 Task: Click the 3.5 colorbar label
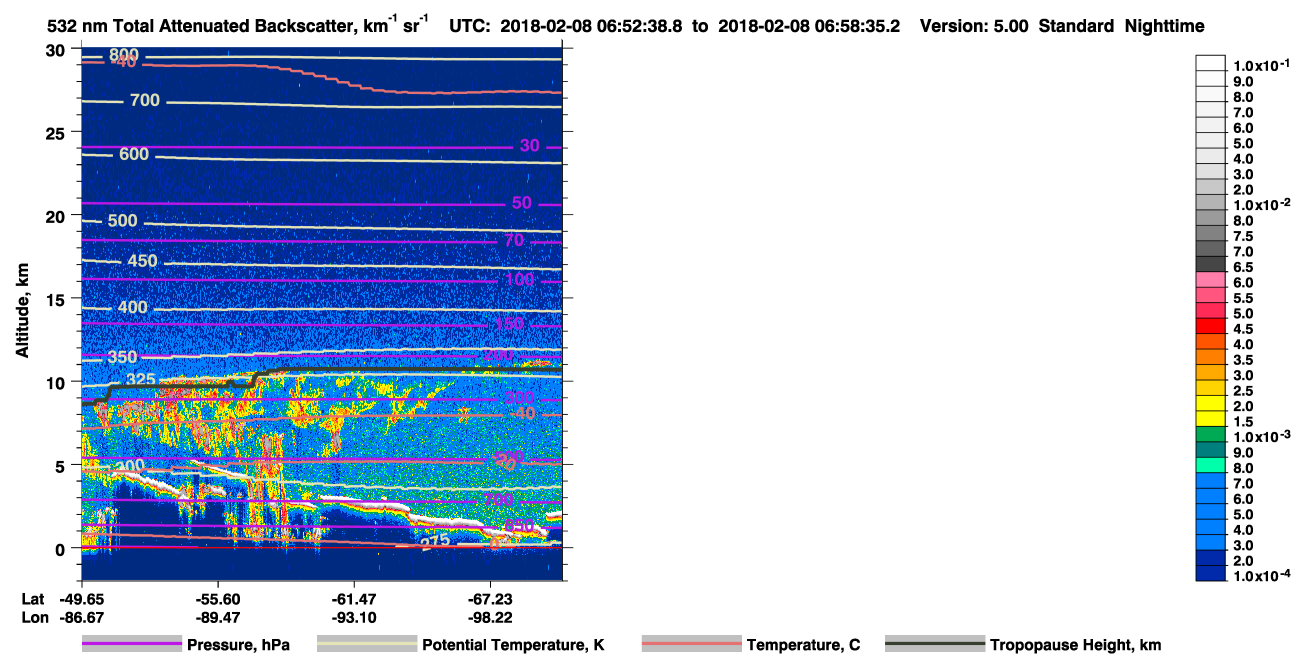(x=1245, y=360)
